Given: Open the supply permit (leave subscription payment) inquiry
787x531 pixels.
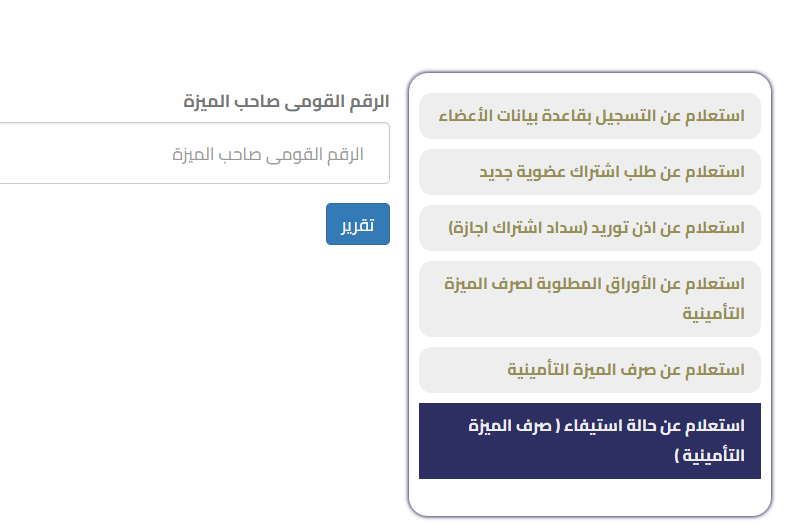Looking at the screenshot, I should click(590, 228).
